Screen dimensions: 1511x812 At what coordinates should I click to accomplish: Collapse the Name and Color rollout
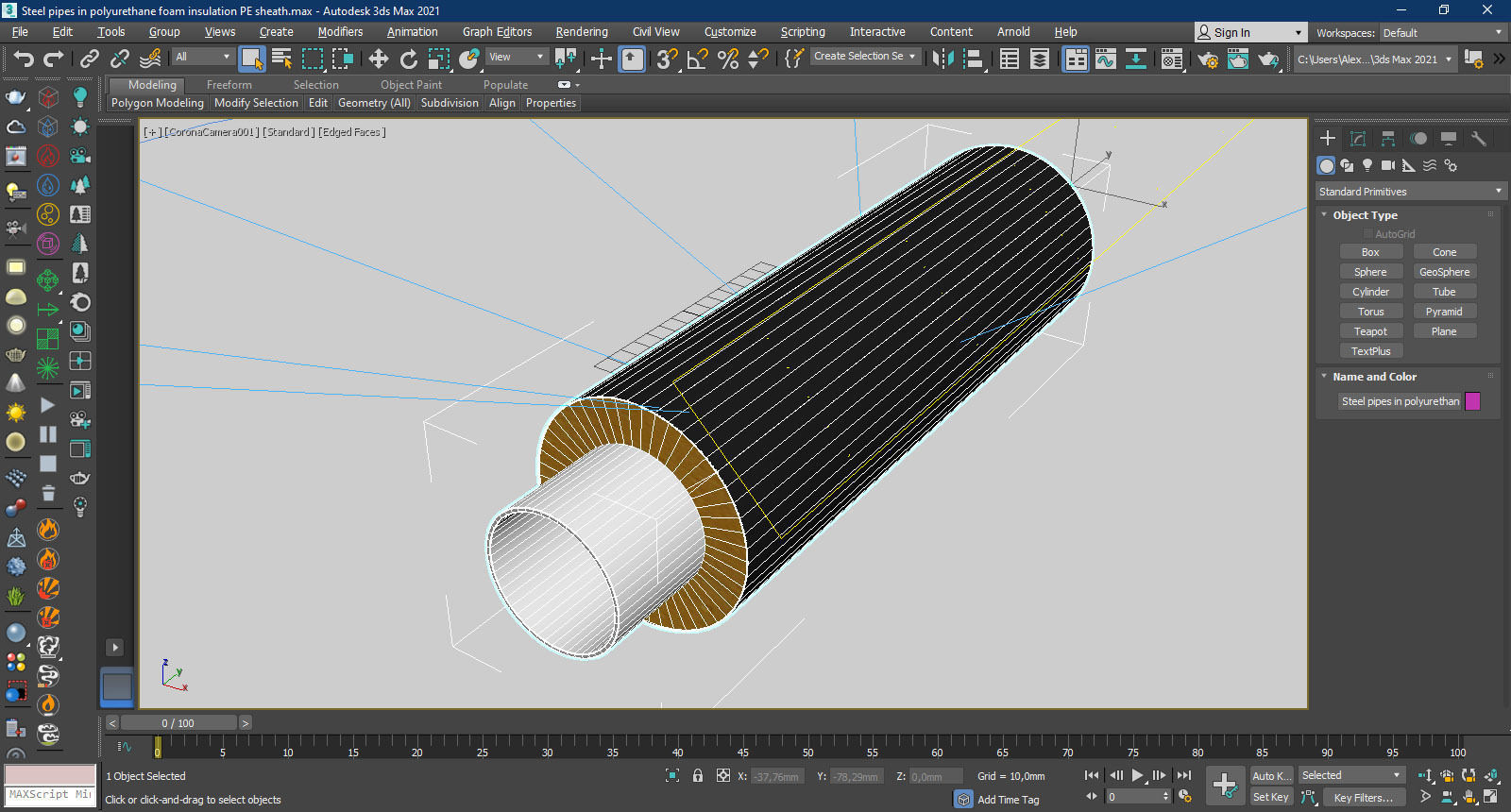coord(1374,377)
